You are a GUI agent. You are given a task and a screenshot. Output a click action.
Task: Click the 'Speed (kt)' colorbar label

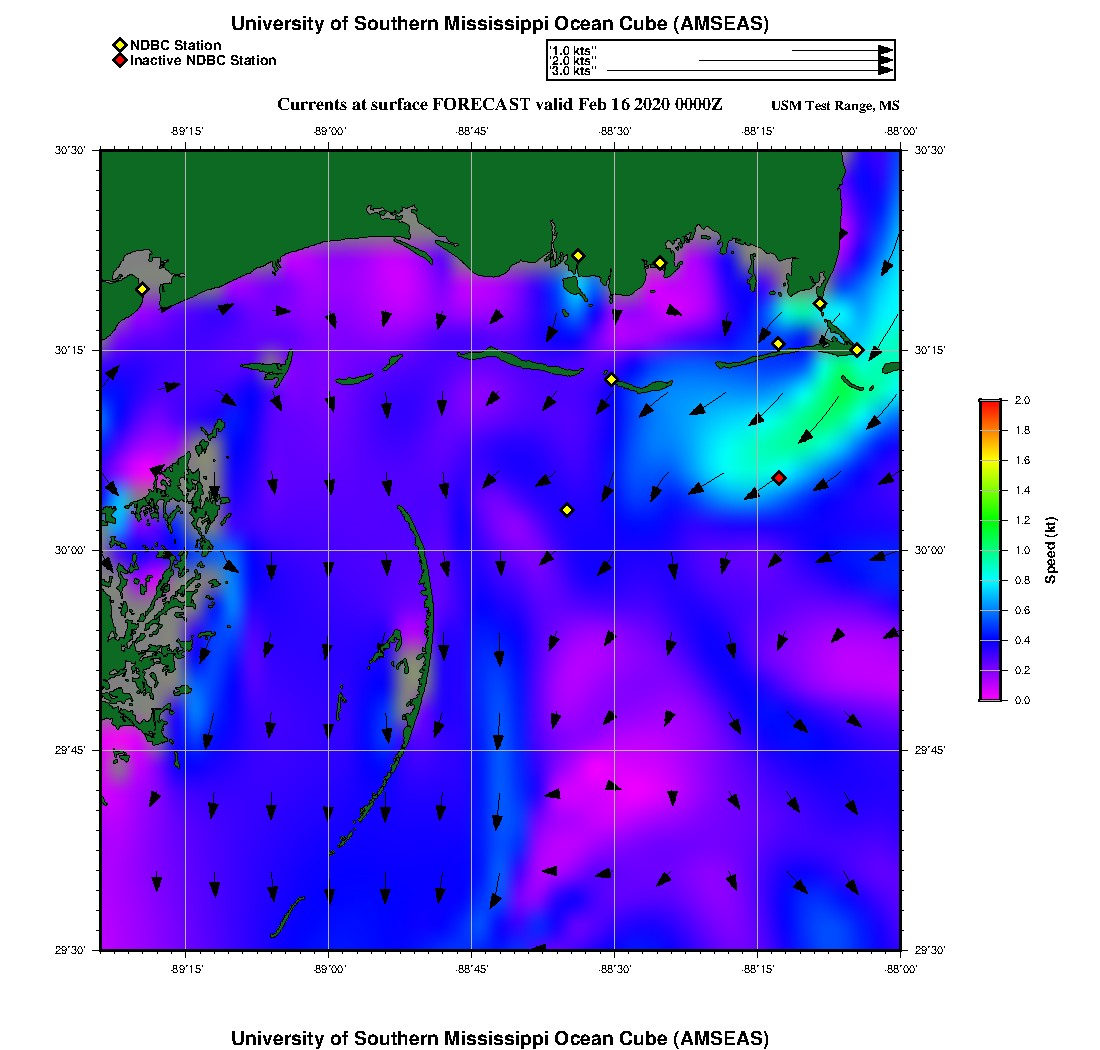click(1050, 550)
